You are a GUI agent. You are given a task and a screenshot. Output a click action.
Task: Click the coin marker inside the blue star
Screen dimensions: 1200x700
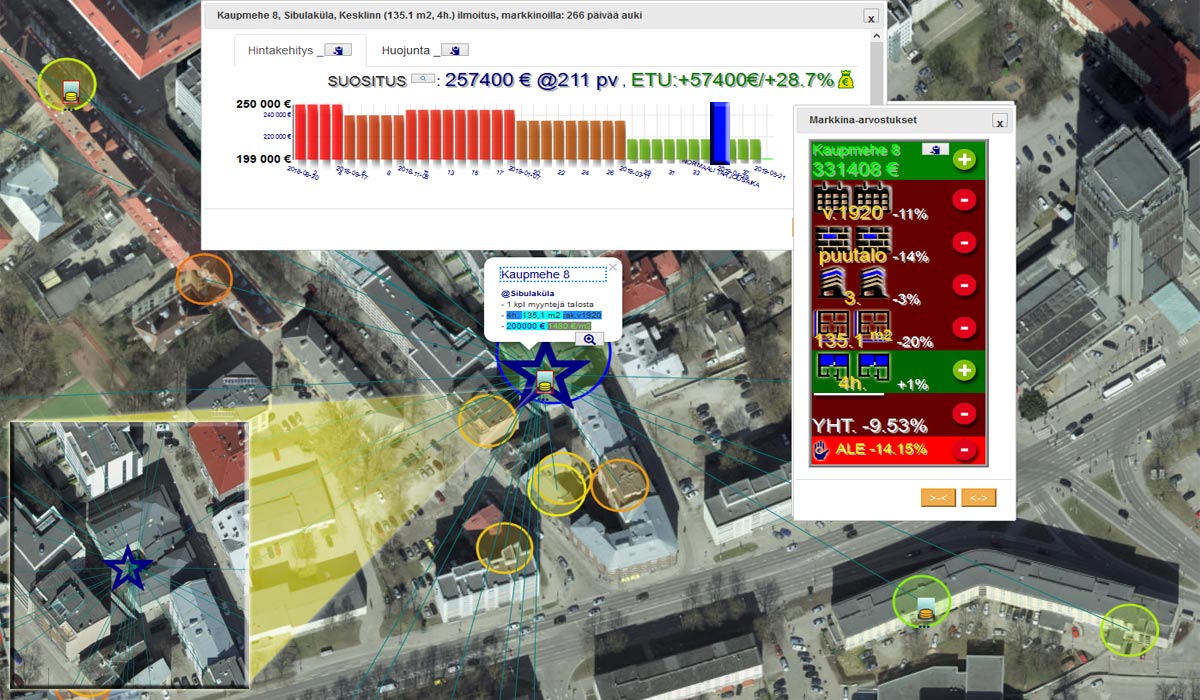coord(544,382)
